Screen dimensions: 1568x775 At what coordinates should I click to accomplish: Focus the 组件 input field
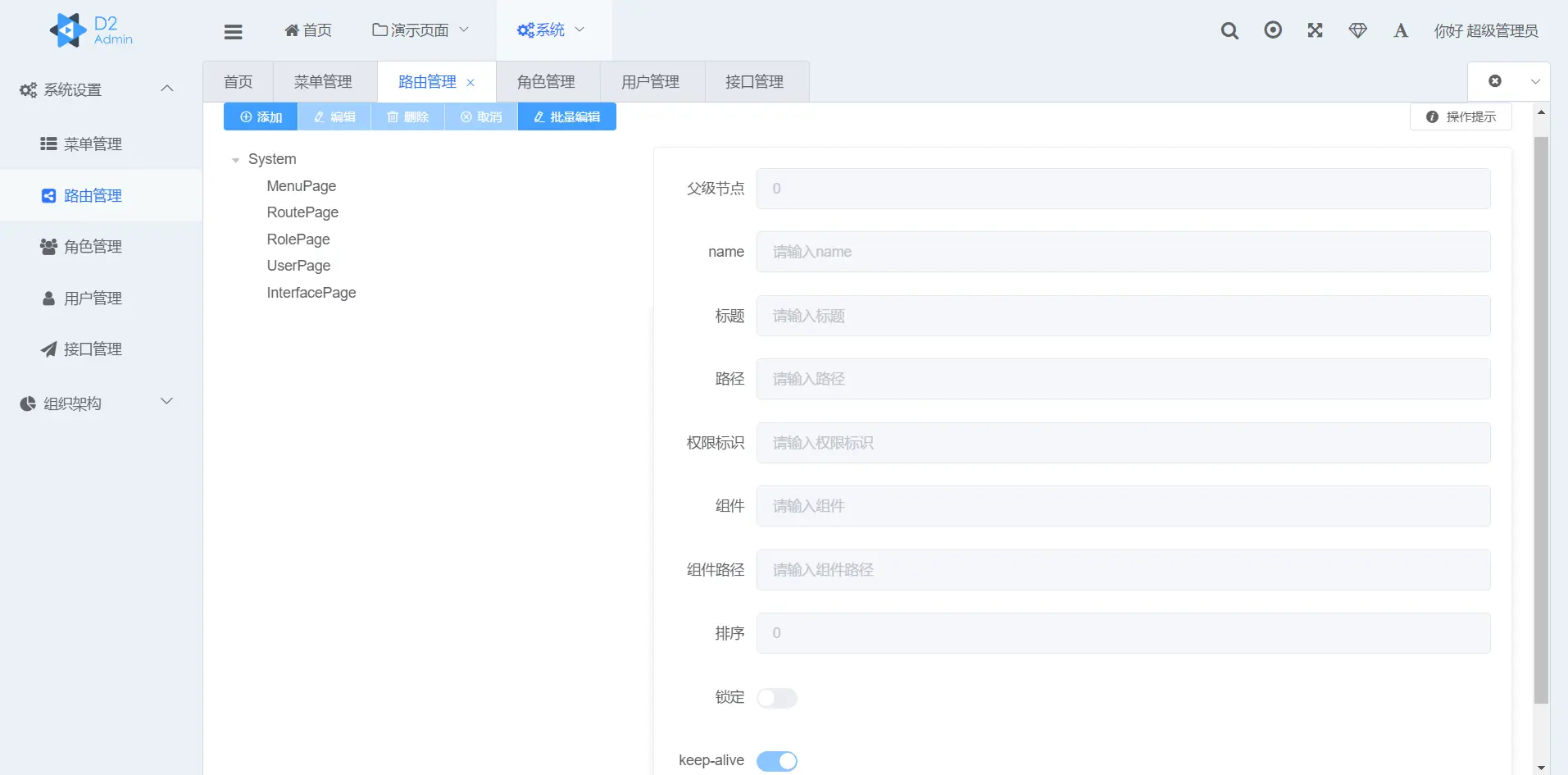click(1123, 506)
